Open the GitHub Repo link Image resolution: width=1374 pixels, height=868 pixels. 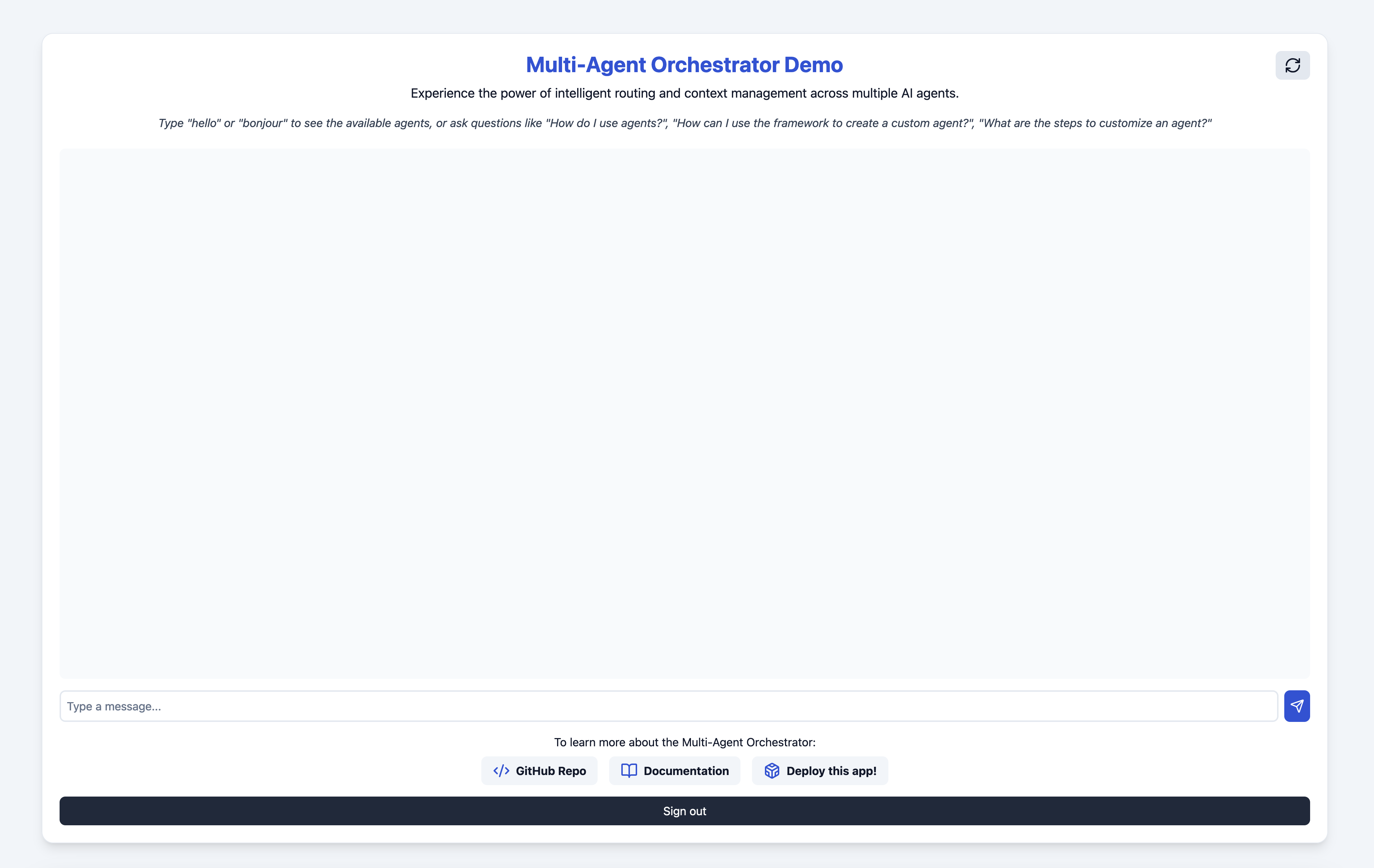[x=550, y=771]
